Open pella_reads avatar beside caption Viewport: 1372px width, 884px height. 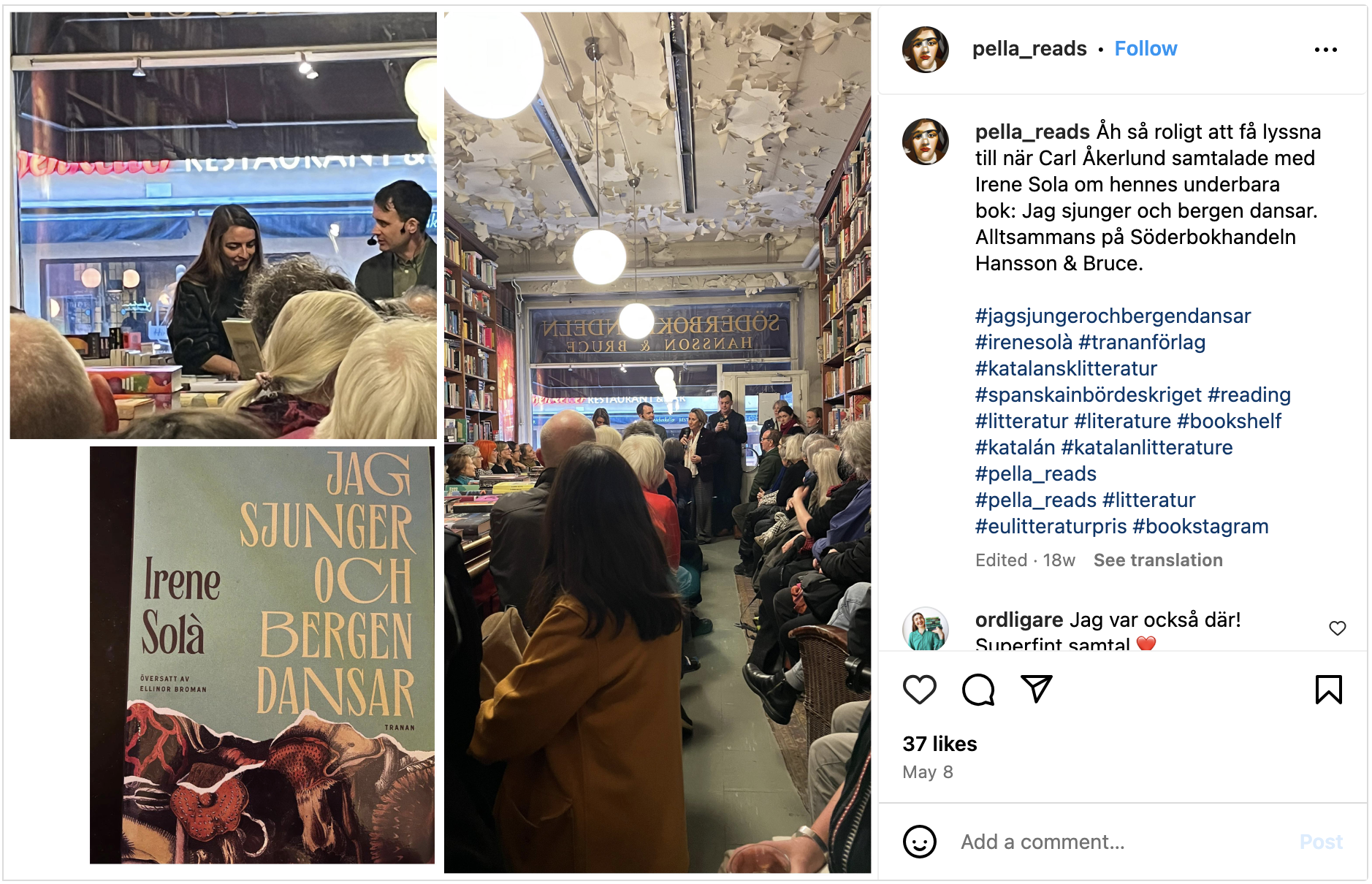926,142
